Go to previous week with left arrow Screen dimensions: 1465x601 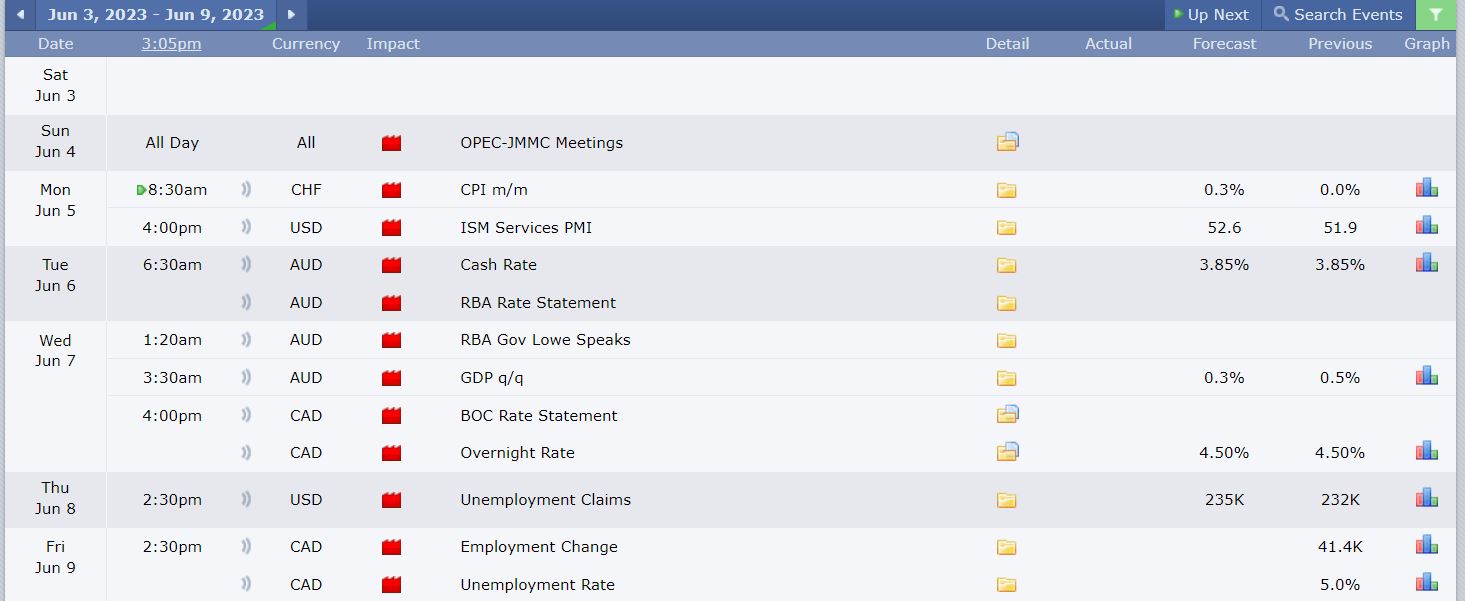click(x=20, y=15)
